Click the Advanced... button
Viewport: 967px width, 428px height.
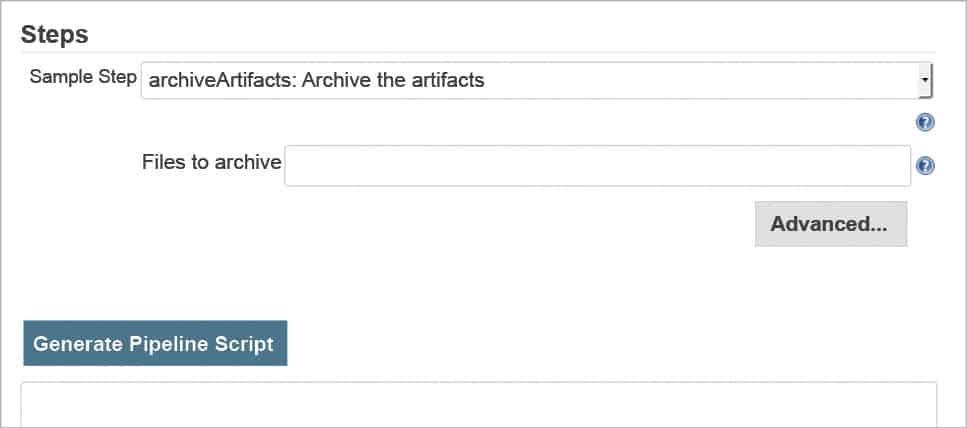pyautogui.click(x=830, y=224)
